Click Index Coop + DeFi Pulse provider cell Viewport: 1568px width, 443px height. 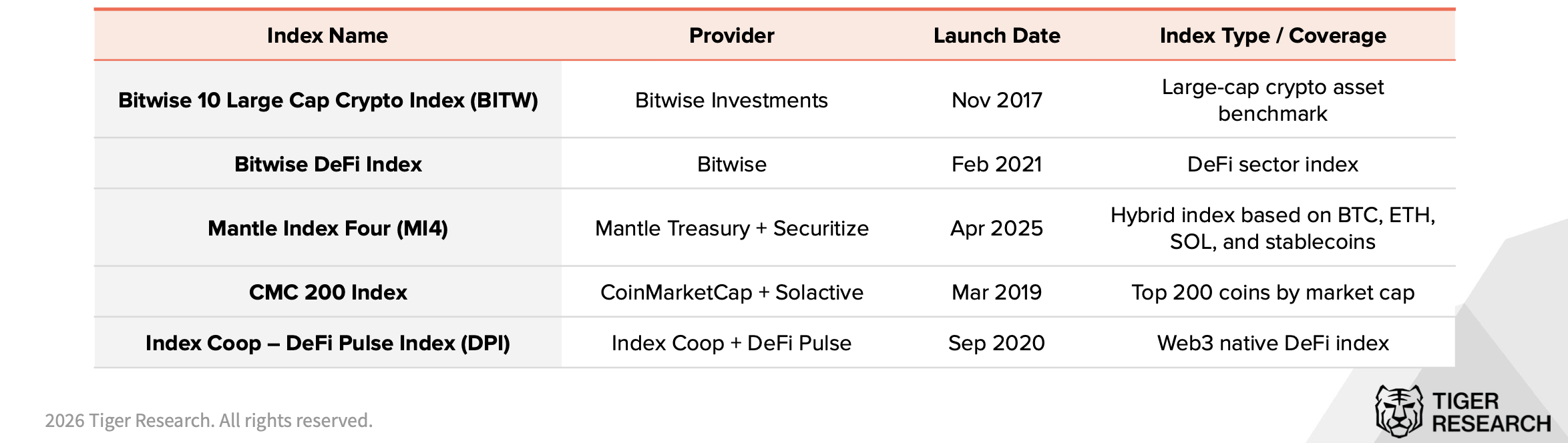pos(731,343)
